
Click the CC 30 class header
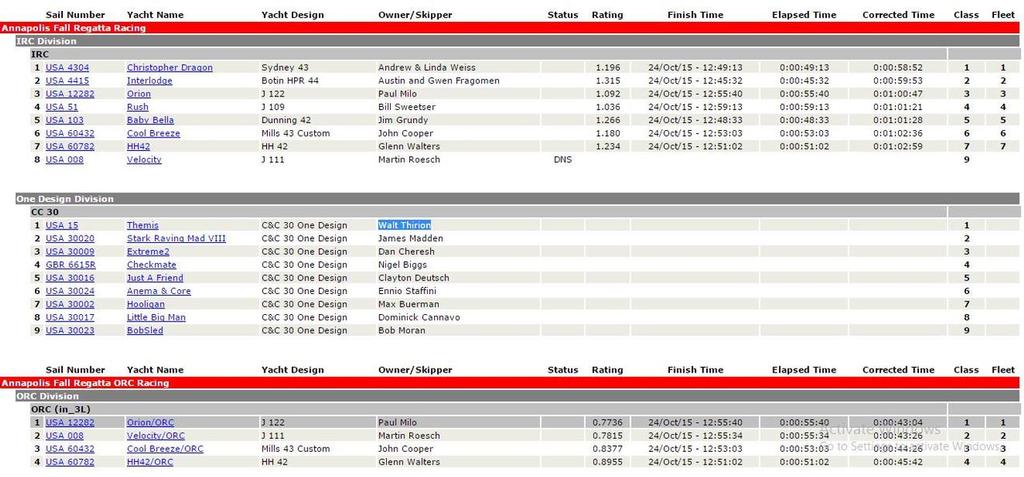click(x=488, y=212)
